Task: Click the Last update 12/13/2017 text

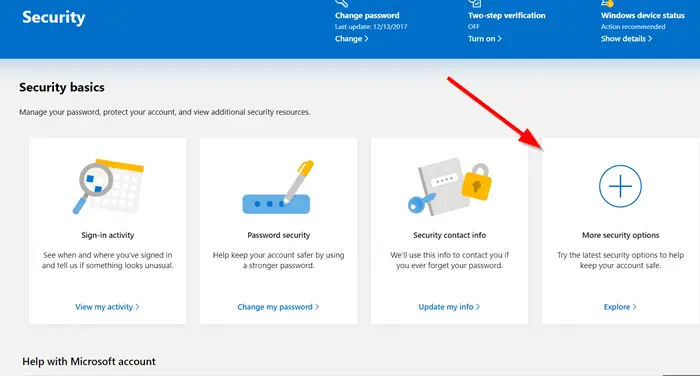Action: [371, 27]
